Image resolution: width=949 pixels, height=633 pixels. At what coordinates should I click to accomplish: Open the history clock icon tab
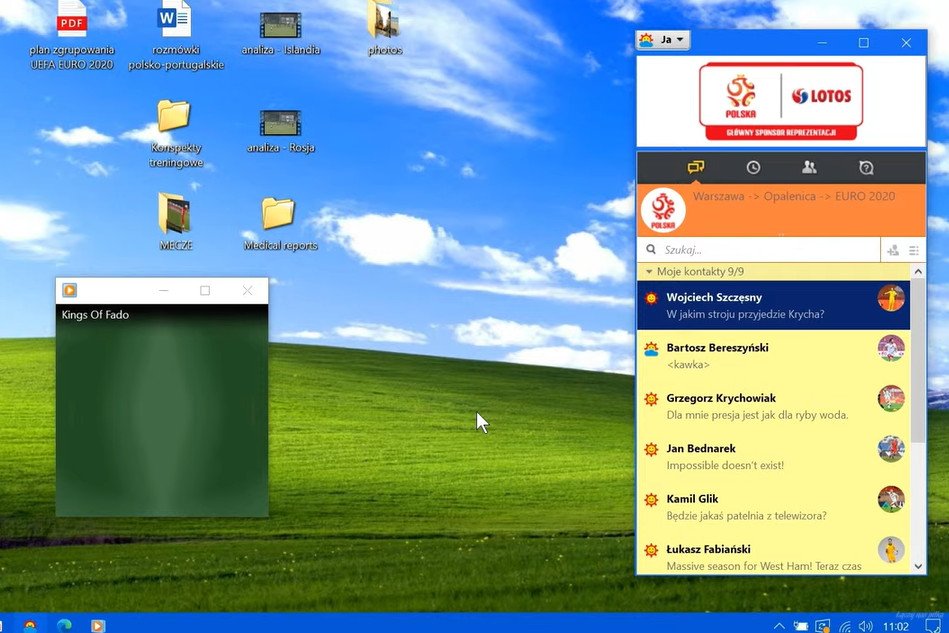tap(753, 168)
